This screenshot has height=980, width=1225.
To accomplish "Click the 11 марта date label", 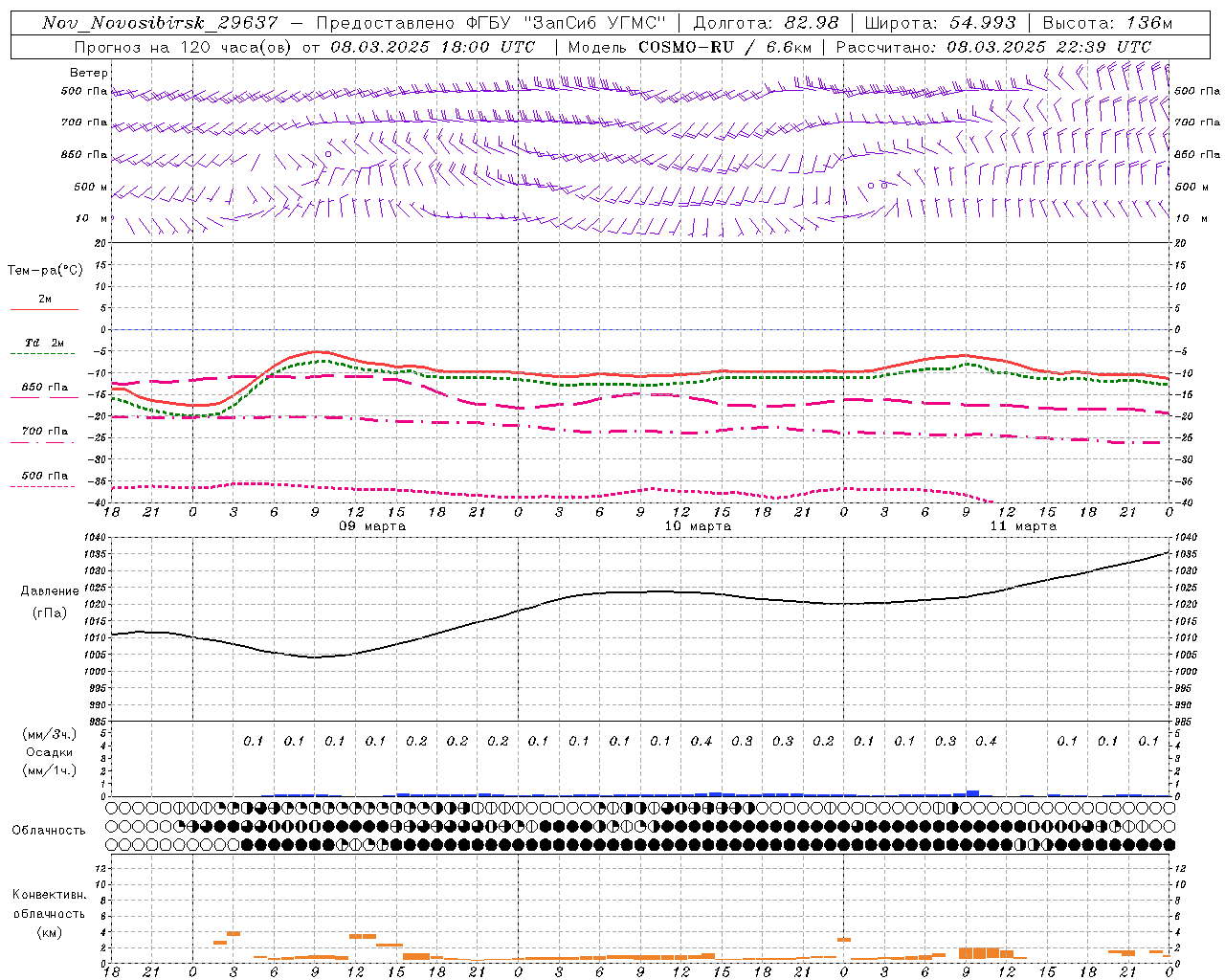I will [x=1023, y=526].
